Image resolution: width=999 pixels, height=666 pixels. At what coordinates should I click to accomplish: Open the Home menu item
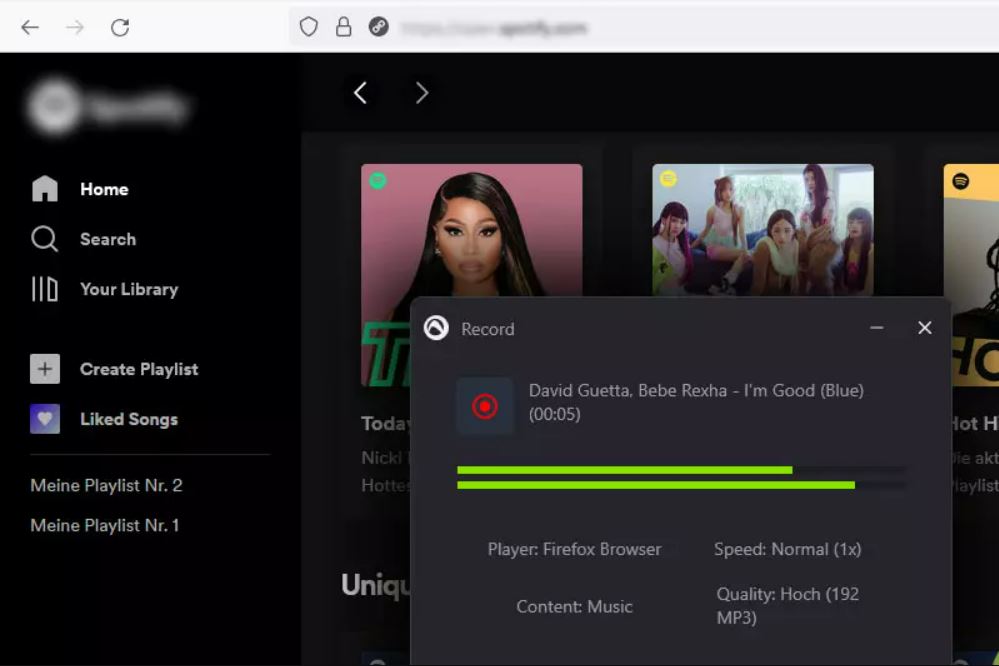(x=104, y=189)
